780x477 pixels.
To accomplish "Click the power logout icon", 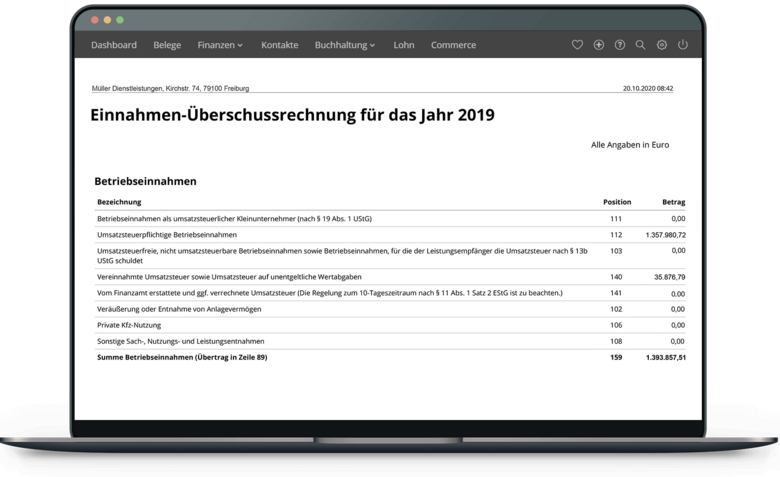I will coord(683,45).
